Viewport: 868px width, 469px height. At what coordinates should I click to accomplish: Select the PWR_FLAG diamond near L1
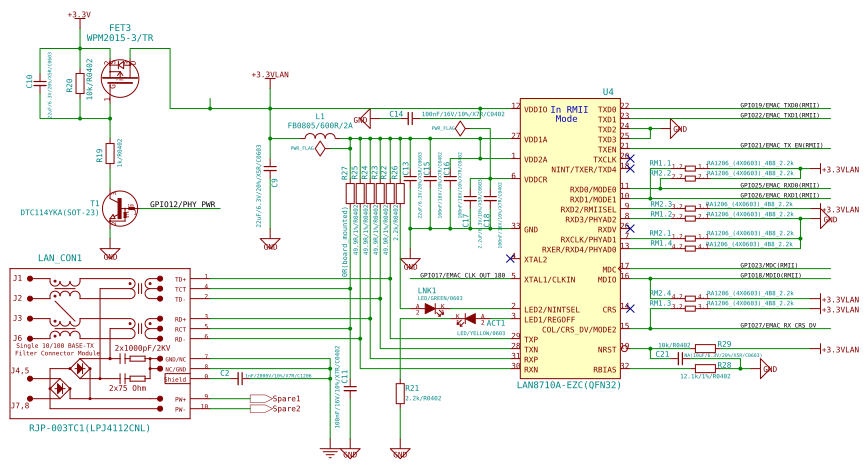[x=320, y=148]
